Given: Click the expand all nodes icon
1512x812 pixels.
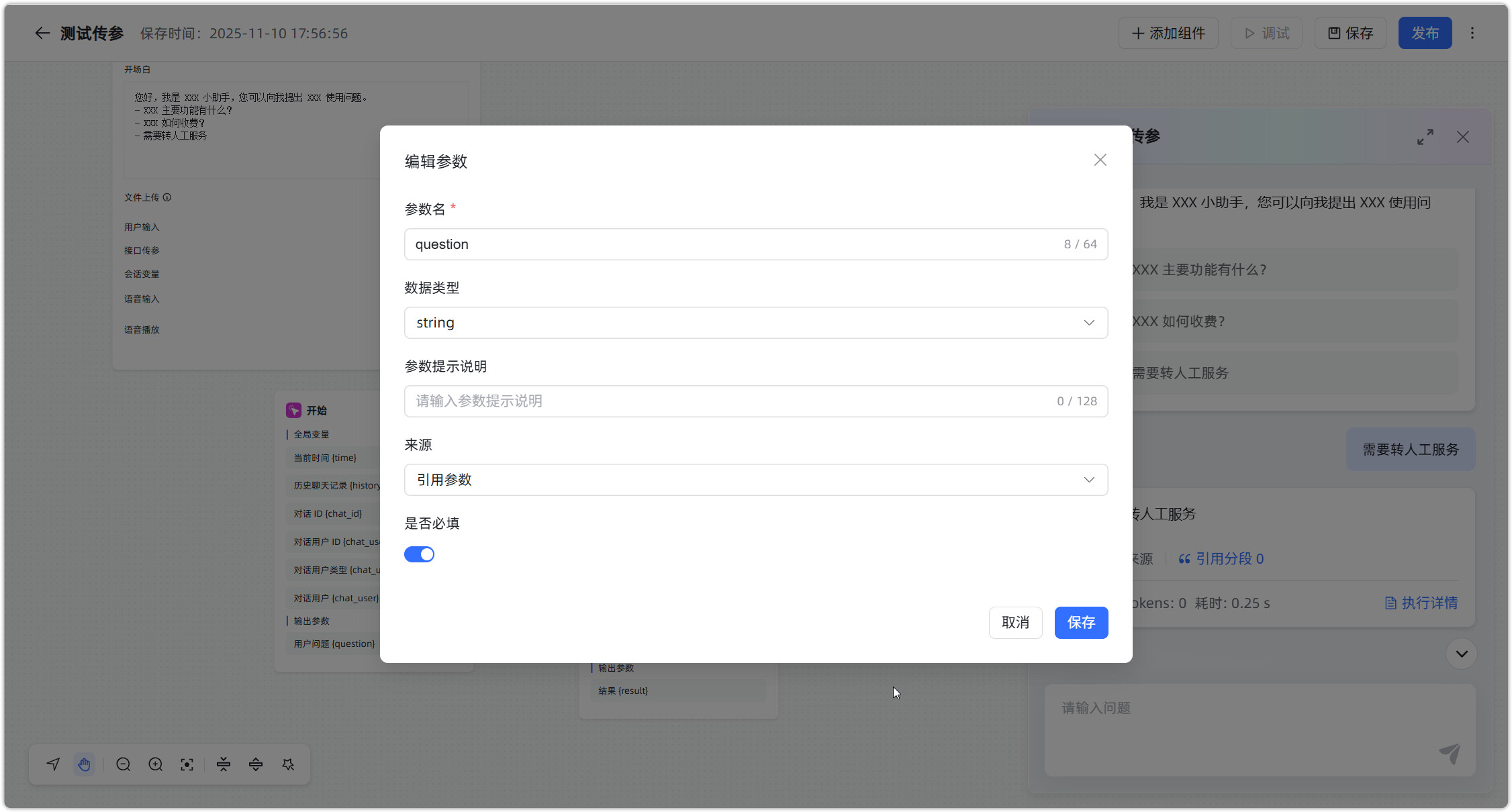Looking at the screenshot, I should pyautogui.click(x=256, y=764).
